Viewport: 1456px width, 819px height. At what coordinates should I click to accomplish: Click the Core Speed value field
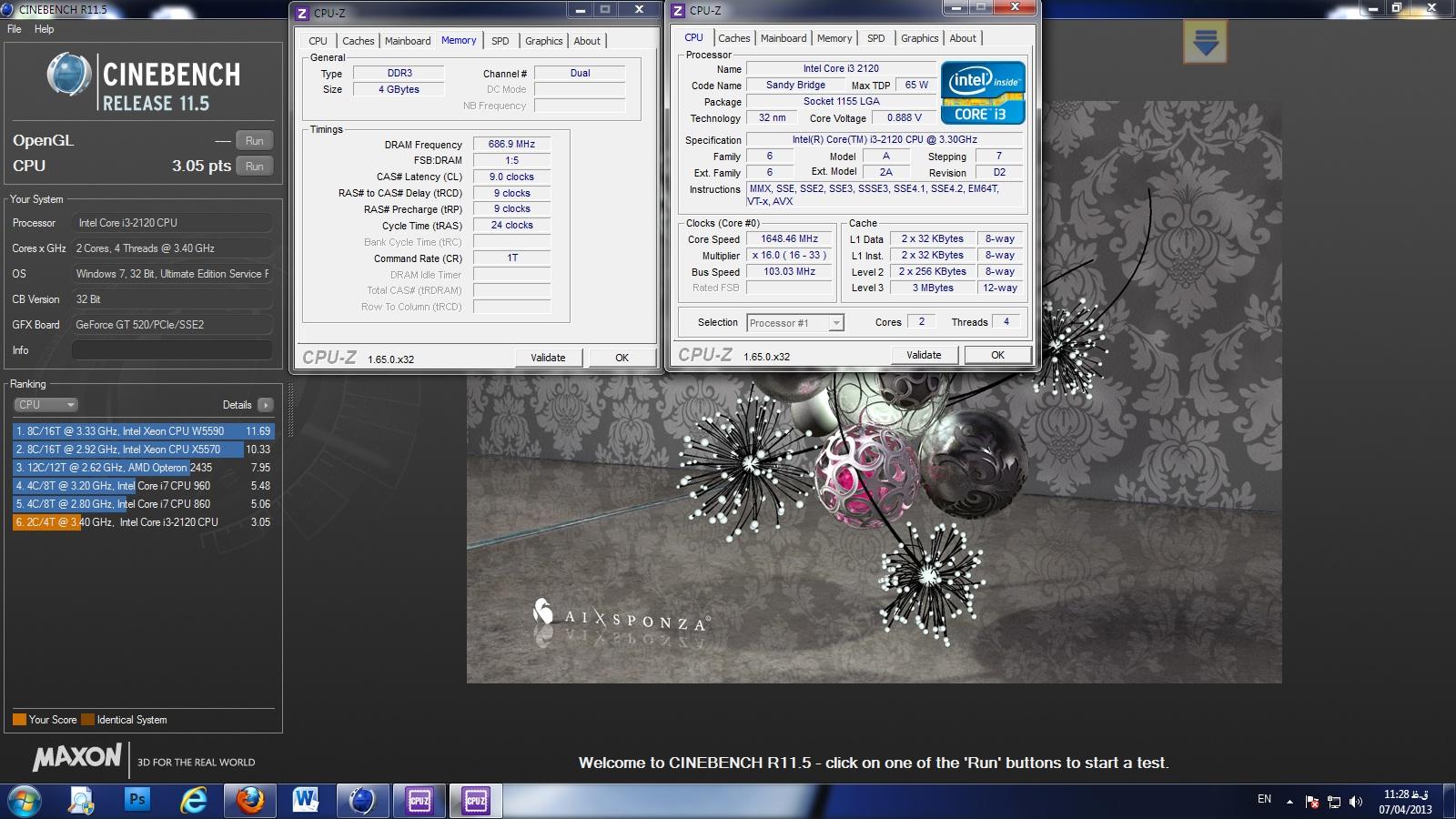tap(789, 239)
